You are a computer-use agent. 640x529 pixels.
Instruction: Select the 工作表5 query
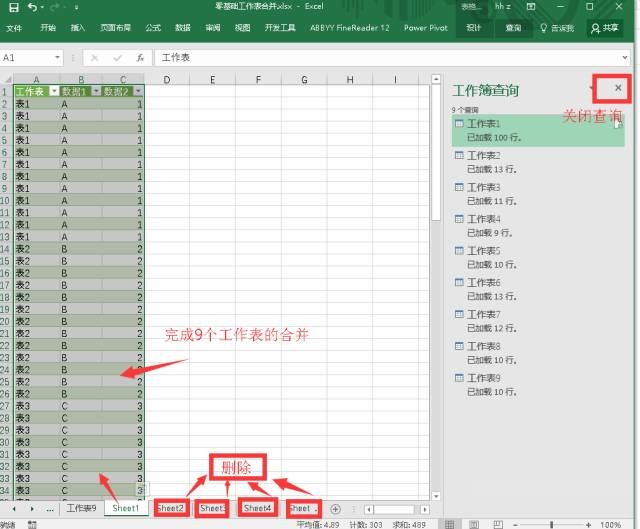click(538, 258)
